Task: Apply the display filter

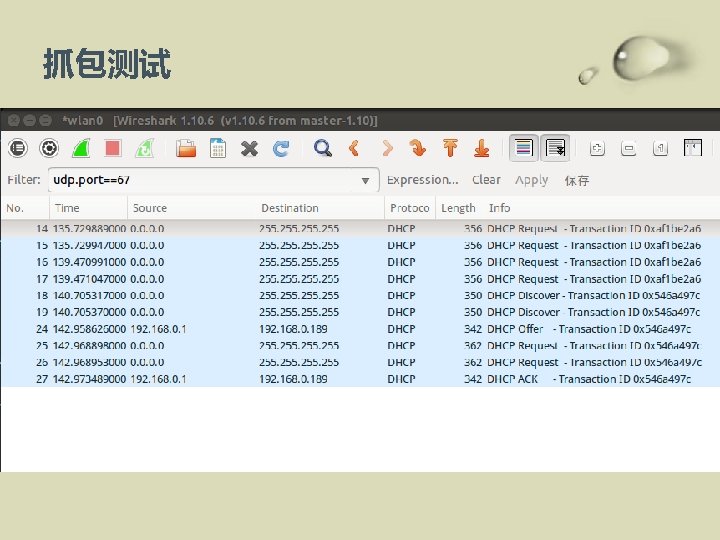Action: click(531, 180)
